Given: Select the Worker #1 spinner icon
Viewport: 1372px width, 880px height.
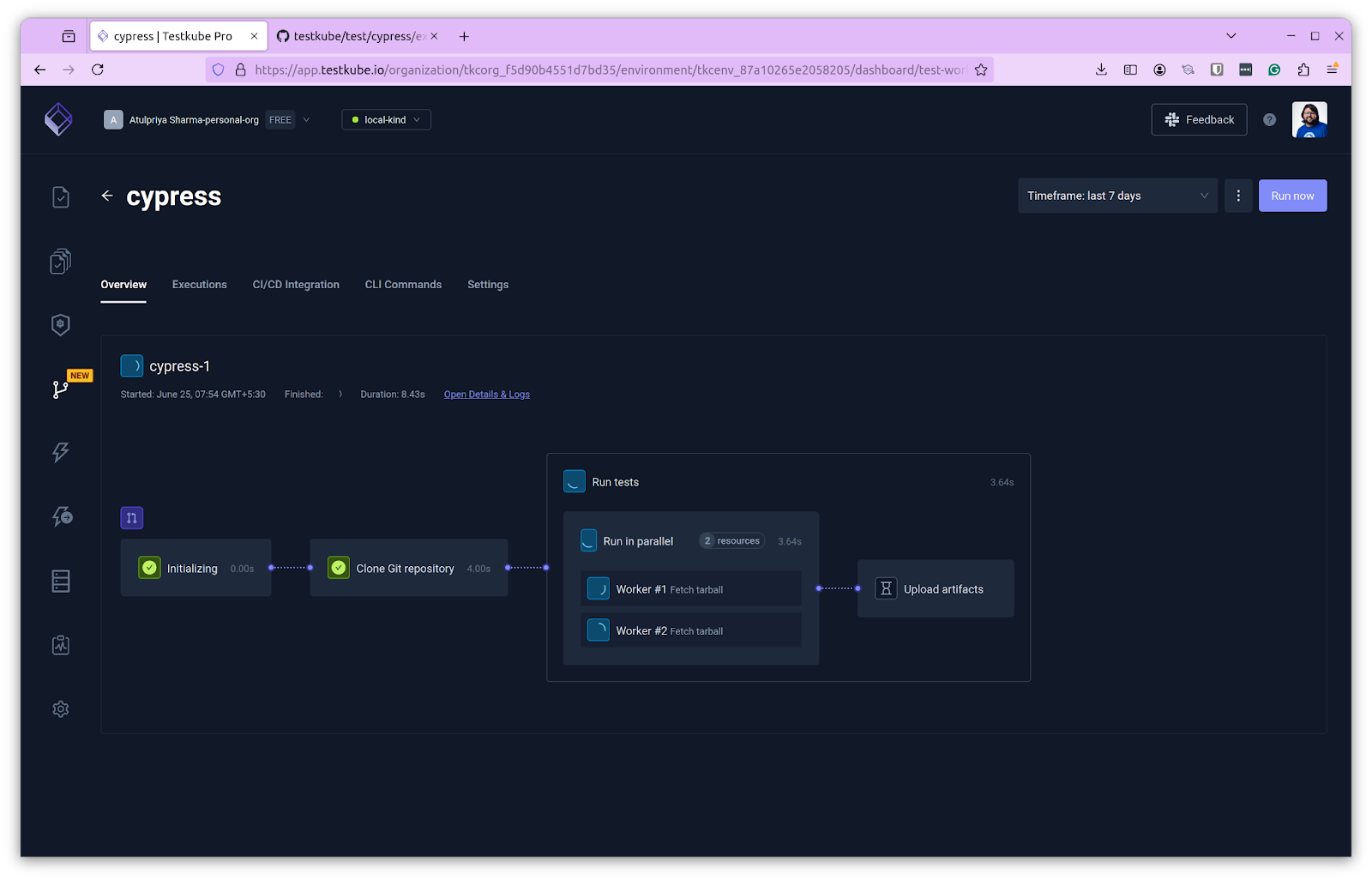Looking at the screenshot, I should click(599, 588).
